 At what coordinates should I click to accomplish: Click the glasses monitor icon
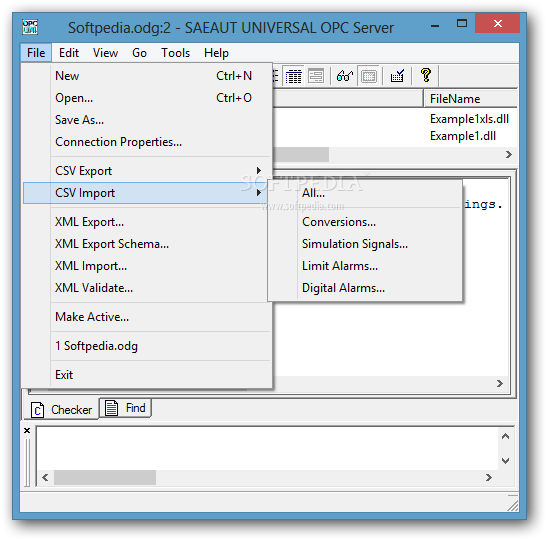pyautogui.click(x=345, y=76)
